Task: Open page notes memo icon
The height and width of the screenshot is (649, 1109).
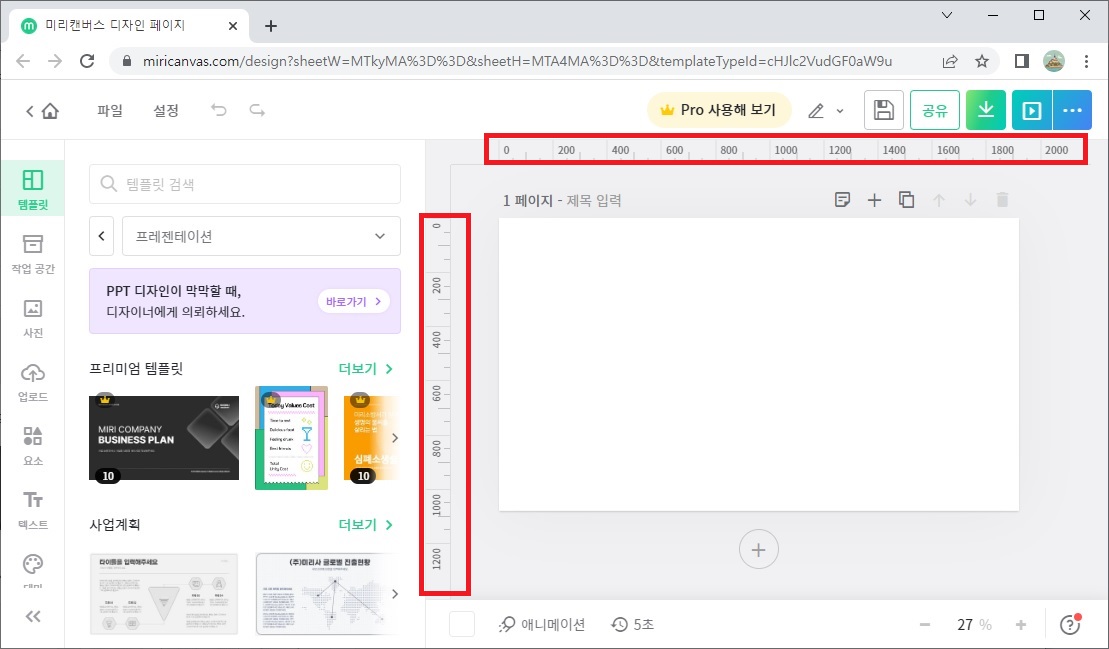Action: point(842,200)
